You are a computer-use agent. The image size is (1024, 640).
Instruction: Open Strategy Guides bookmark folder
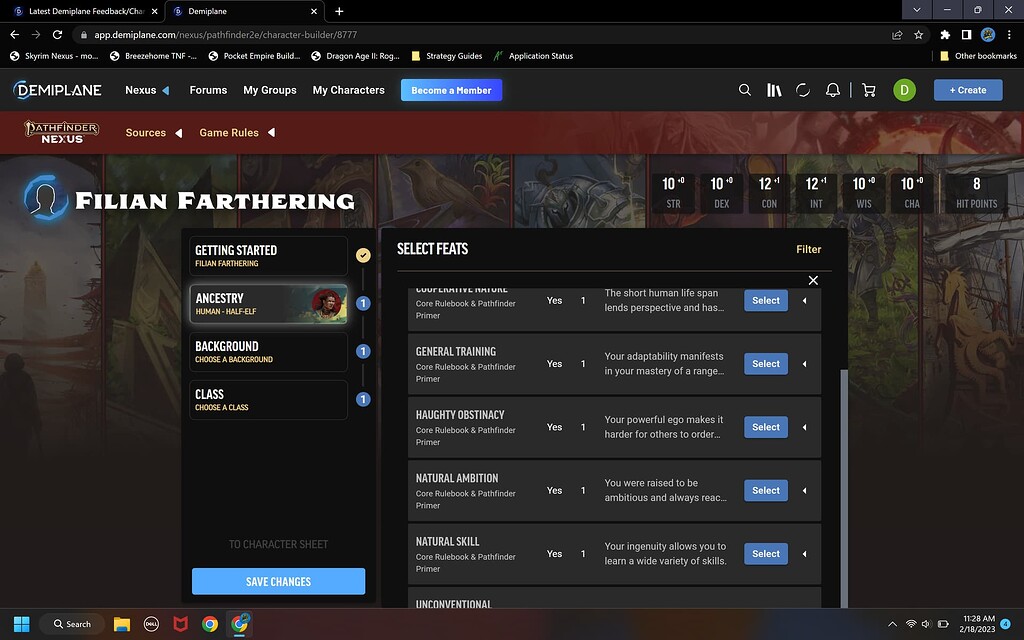coord(447,56)
